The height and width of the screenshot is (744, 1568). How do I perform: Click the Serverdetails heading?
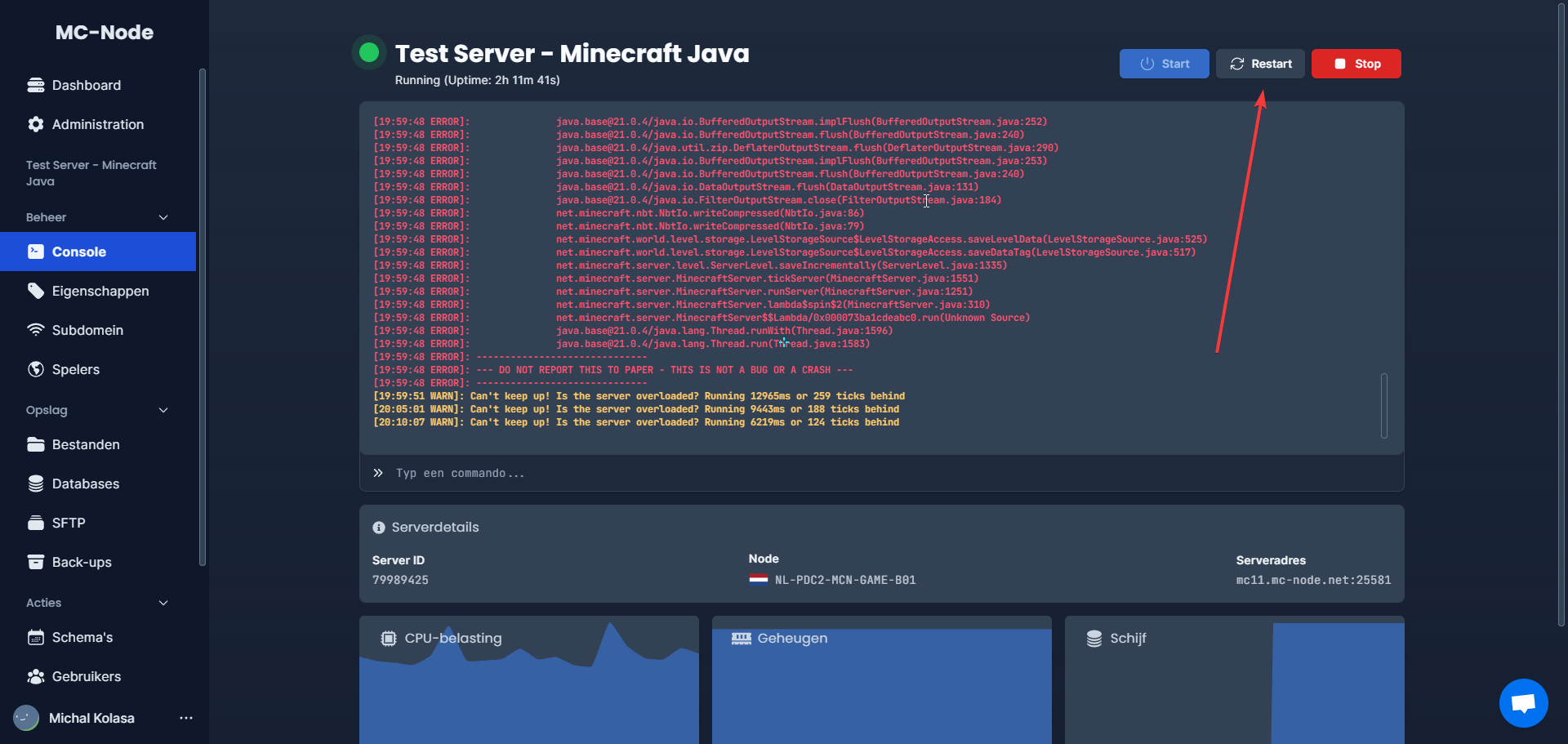tap(435, 528)
